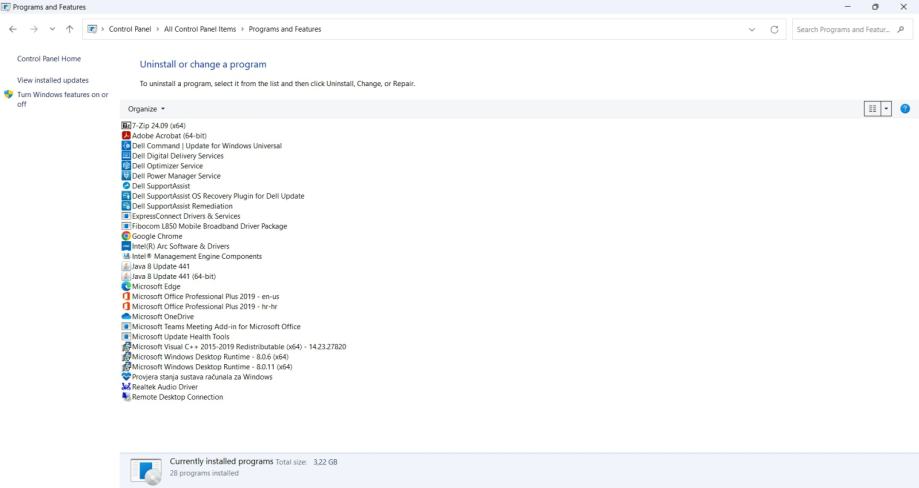Click the address bar location icon

92,29
